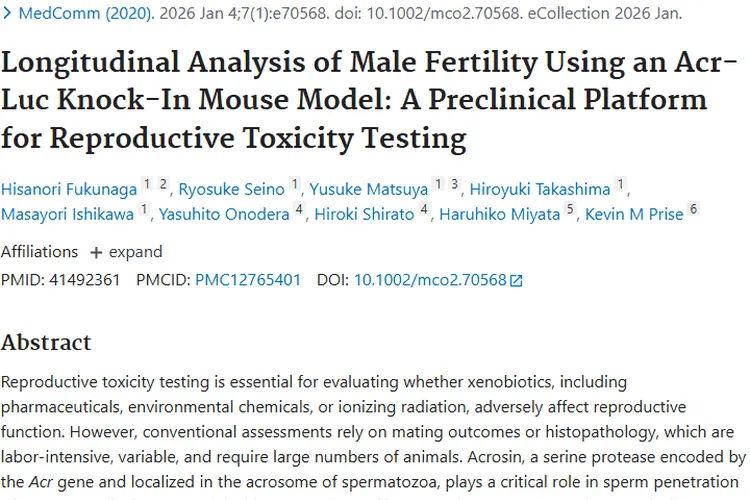This screenshot has height=500, width=750.
Task: Open author Masayori Ishikawa's page
Action: 67,214
